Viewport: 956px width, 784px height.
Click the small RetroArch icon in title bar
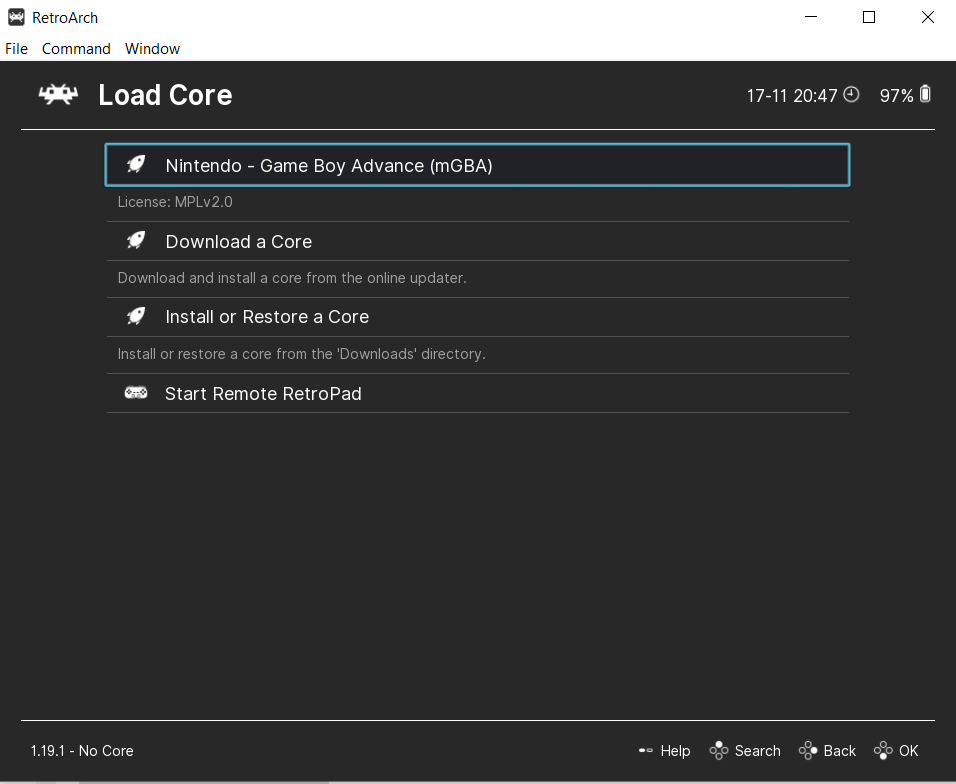16,17
